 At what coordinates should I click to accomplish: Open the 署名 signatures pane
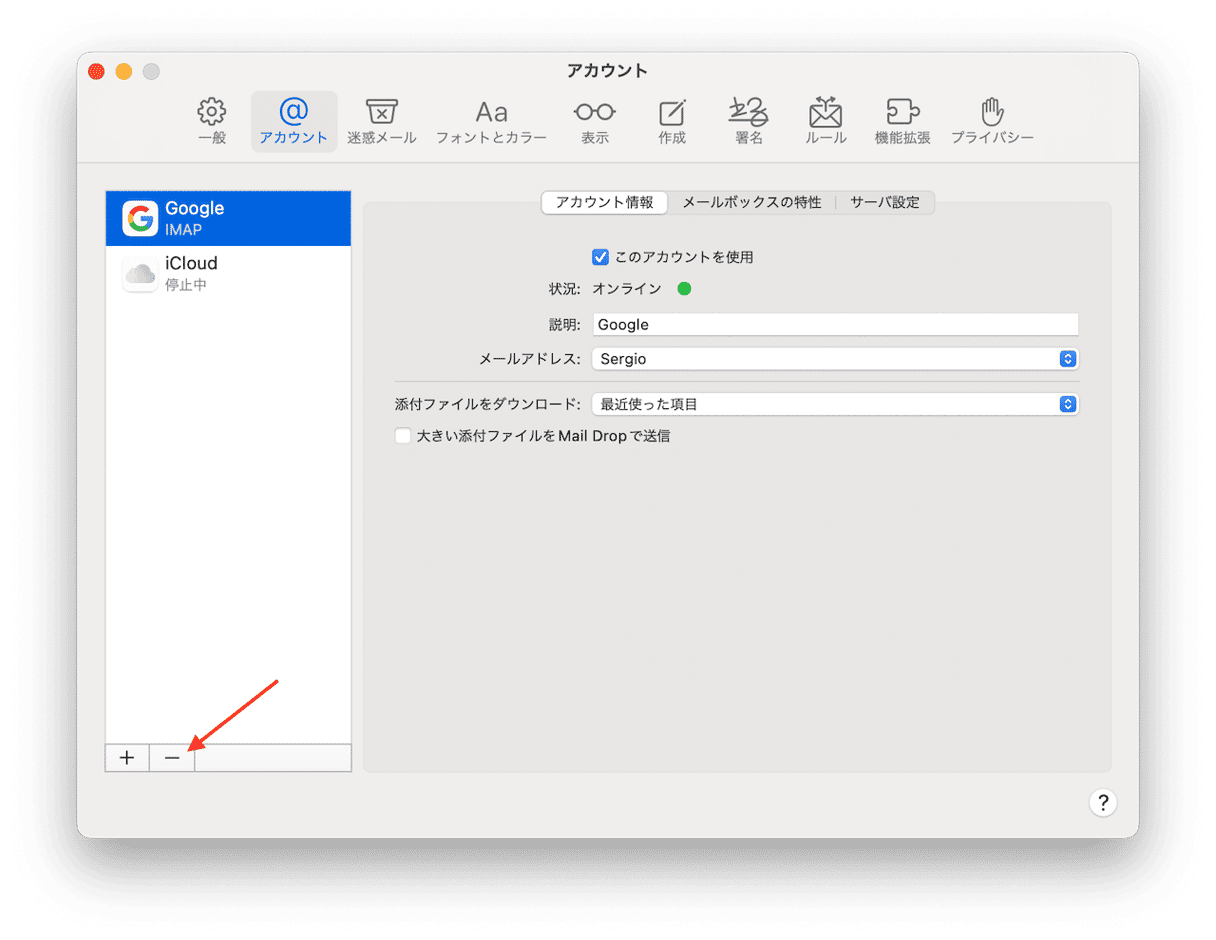click(x=748, y=121)
